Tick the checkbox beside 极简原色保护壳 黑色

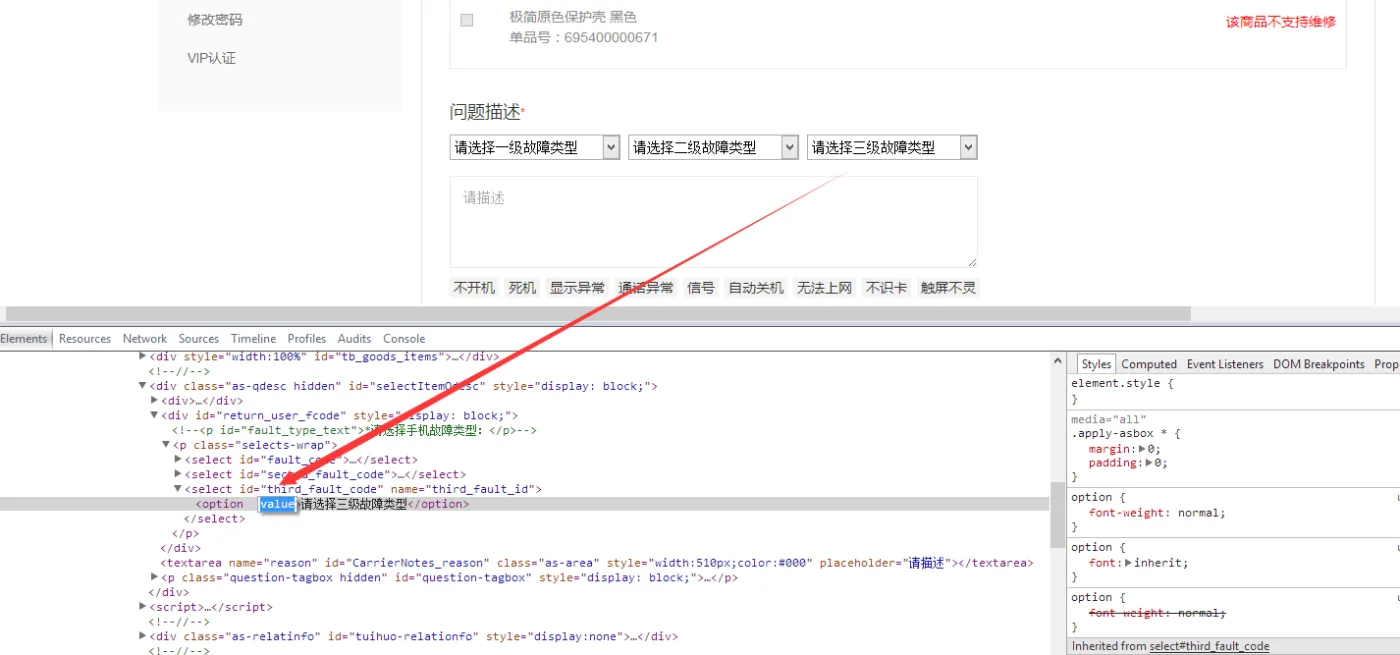coord(467,20)
